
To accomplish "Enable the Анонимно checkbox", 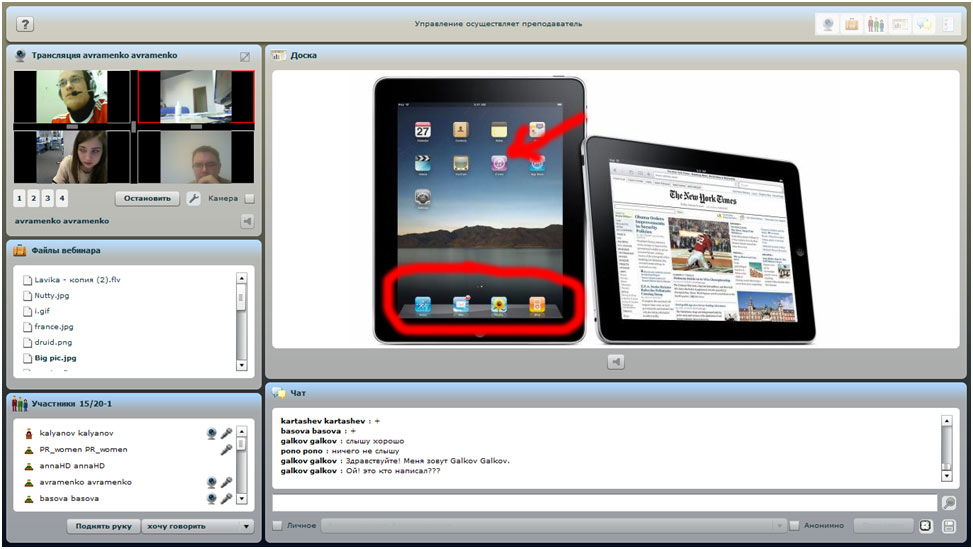I will [794, 525].
